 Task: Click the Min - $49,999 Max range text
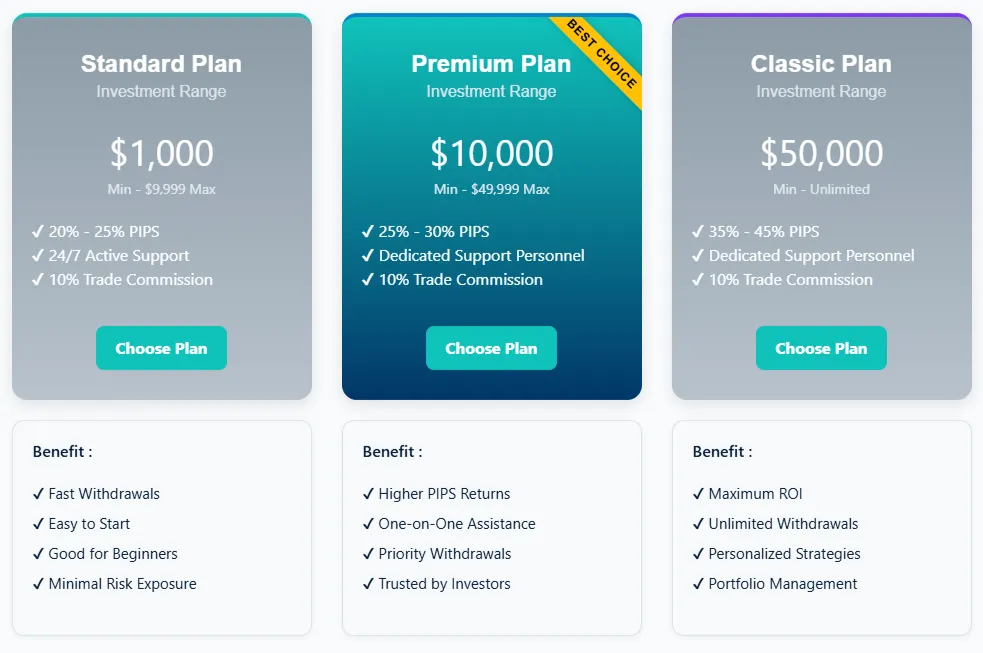point(491,189)
